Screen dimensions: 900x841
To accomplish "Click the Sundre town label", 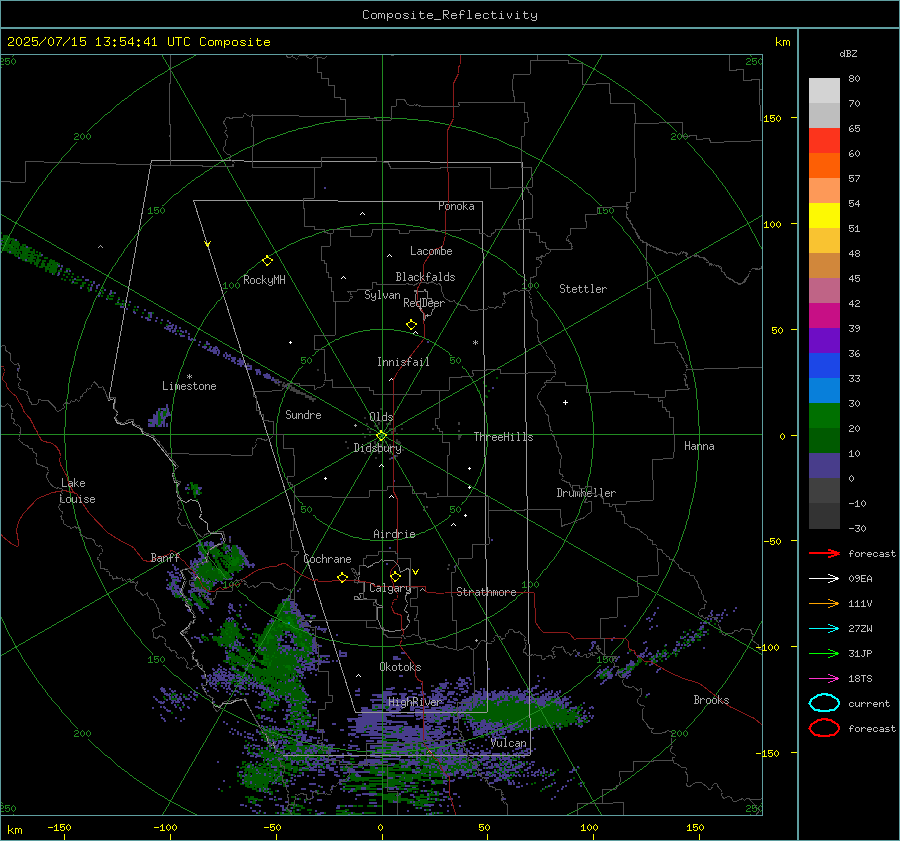I will 303,414.
